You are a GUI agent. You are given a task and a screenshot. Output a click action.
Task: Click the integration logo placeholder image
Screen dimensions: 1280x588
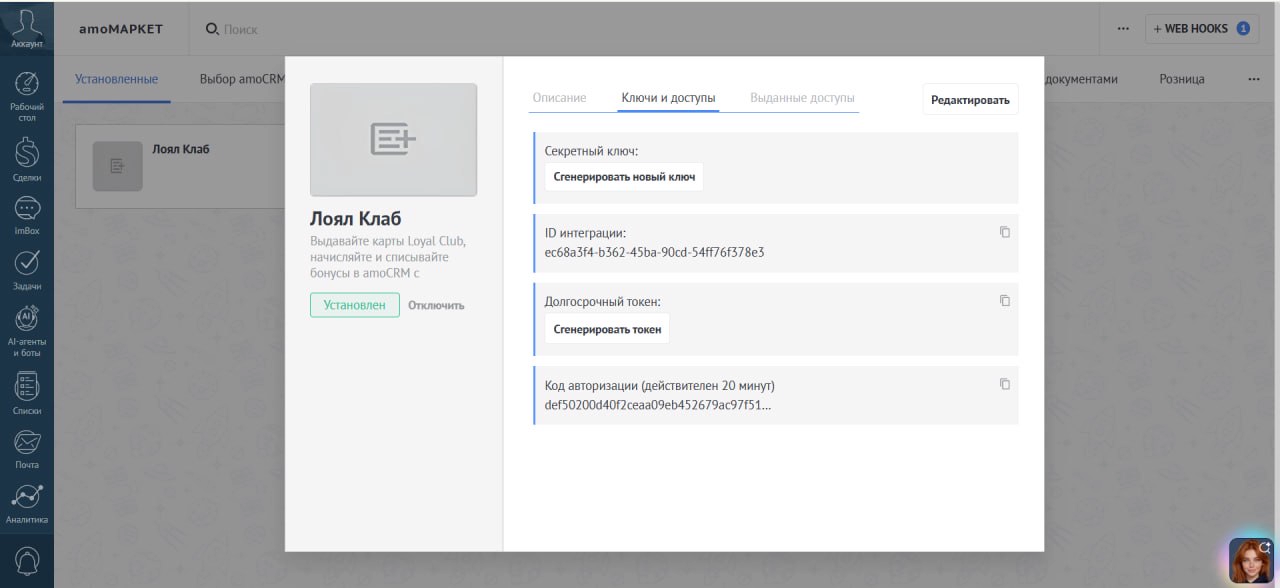(x=393, y=139)
